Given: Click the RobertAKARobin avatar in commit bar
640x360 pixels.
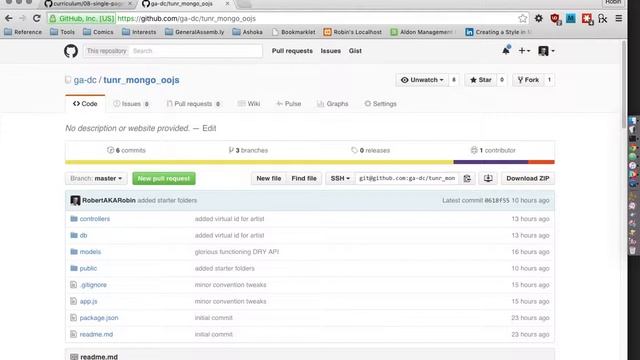Looking at the screenshot, I should click(x=75, y=200).
